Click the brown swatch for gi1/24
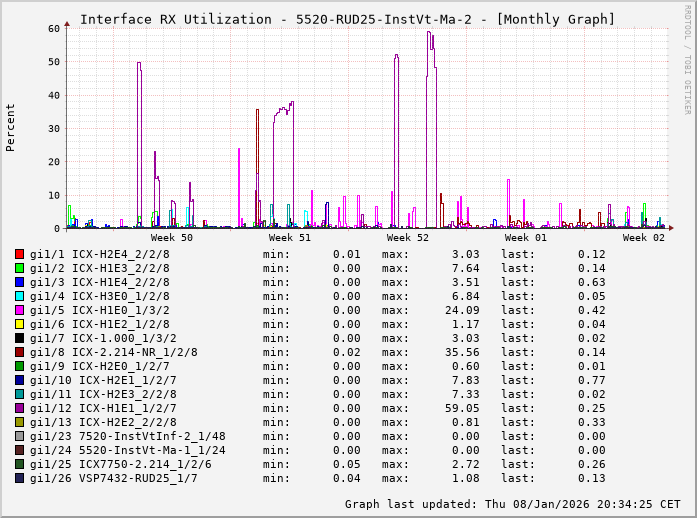This screenshot has height=518, width=697. click(19, 450)
